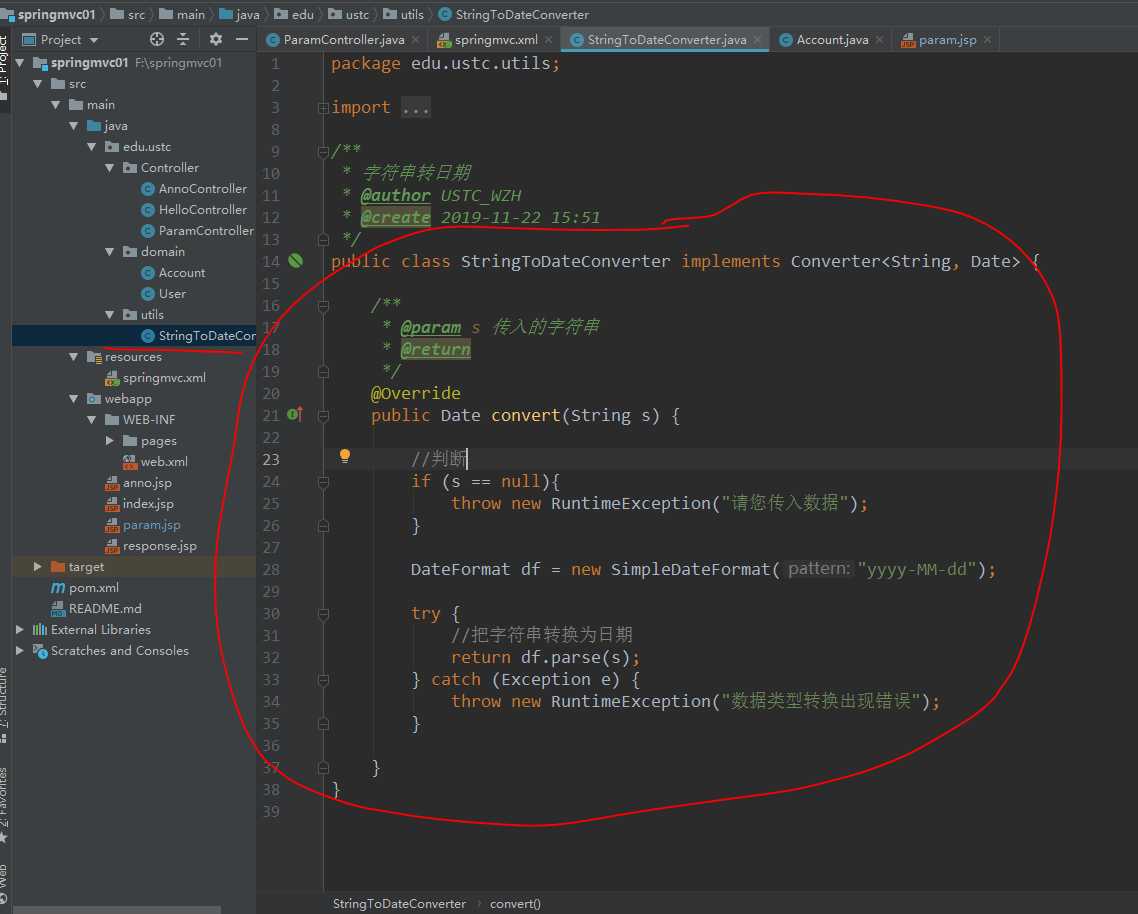Collapse the utils package
Viewport: 1138px width, 914px height.
tap(110, 314)
